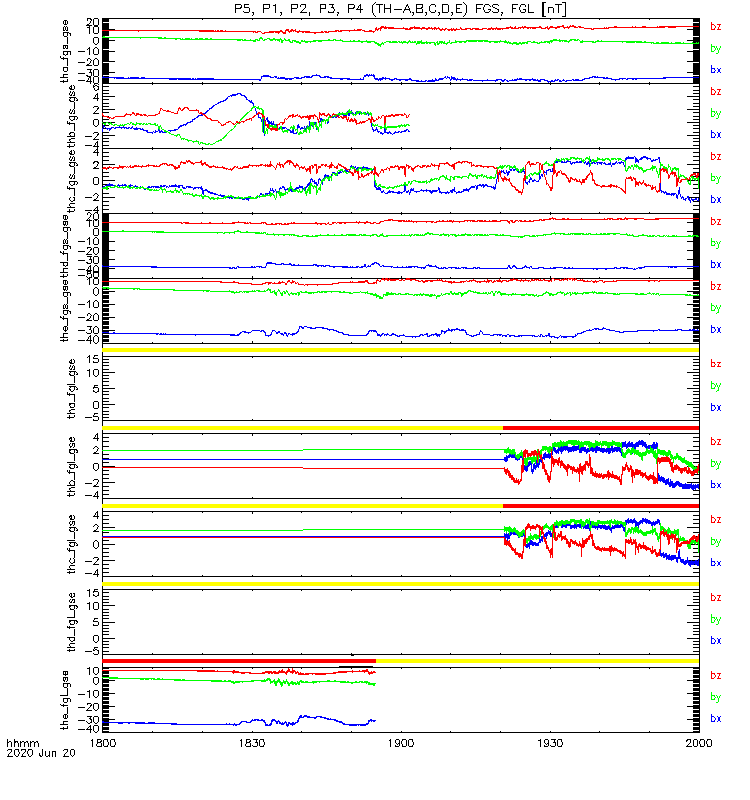
Task: Click the 1930 time tick label
Action: click(x=550, y=743)
